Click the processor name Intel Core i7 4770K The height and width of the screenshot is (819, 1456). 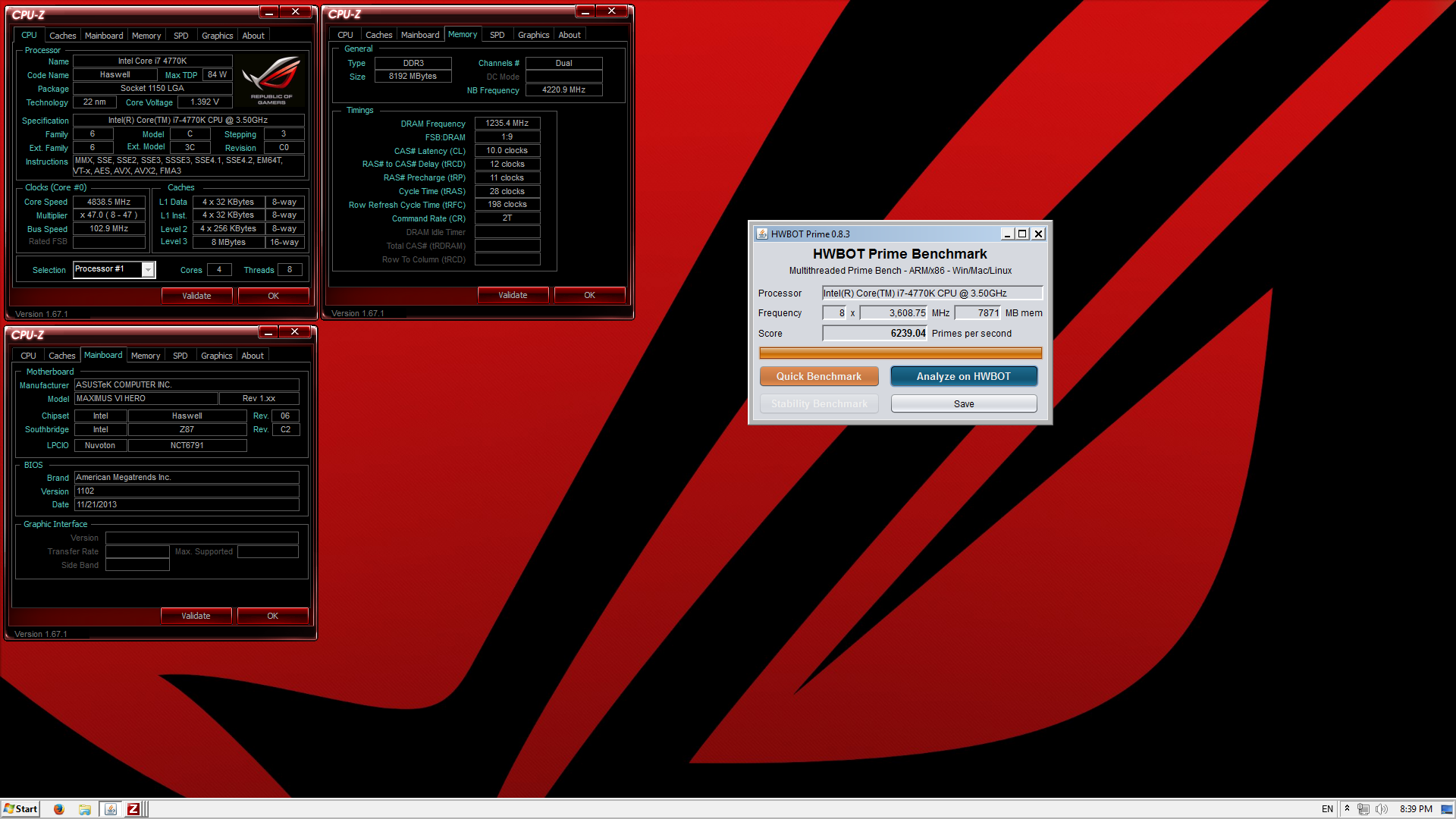tap(152, 61)
